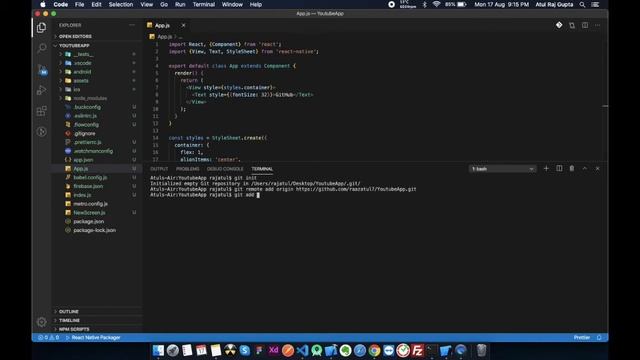Split the terminal panel

pos(559,169)
